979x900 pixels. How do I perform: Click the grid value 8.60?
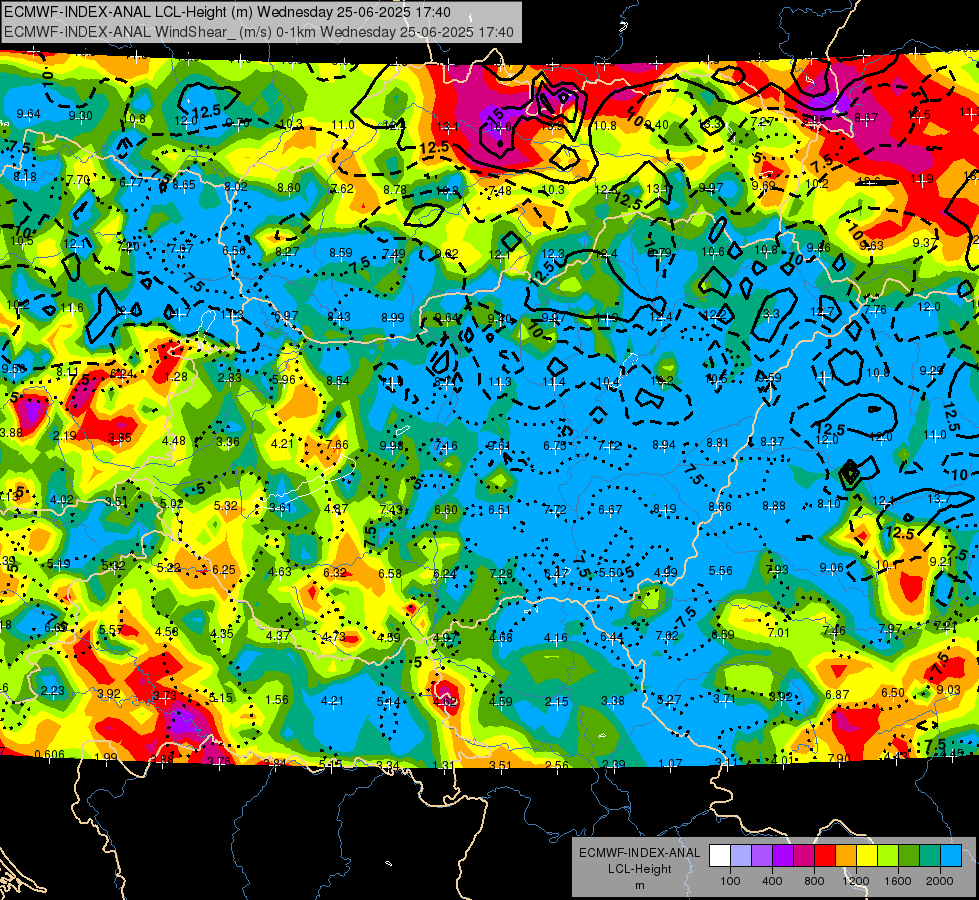288,187
